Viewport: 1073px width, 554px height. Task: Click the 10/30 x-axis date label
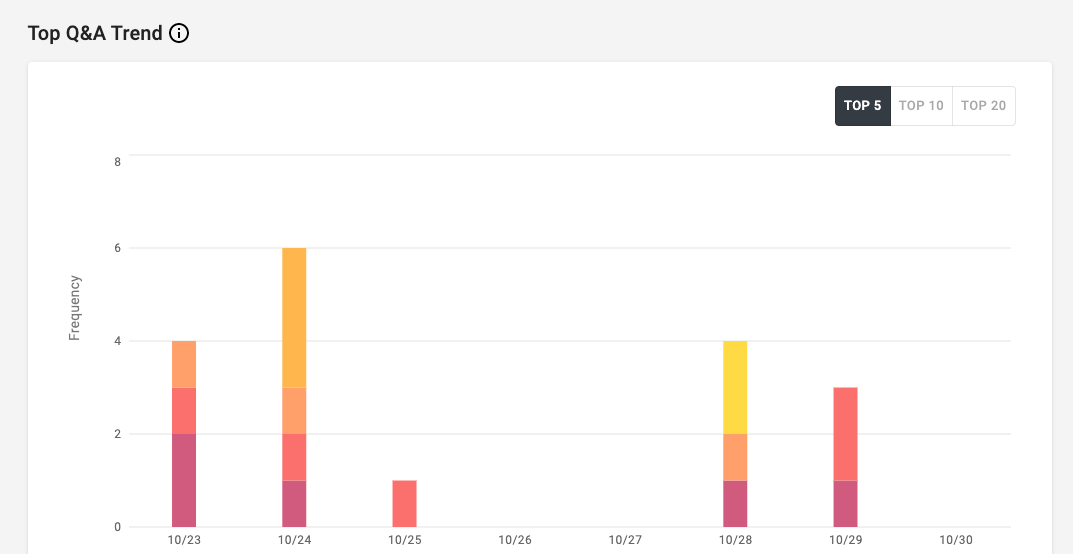[x=955, y=539]
